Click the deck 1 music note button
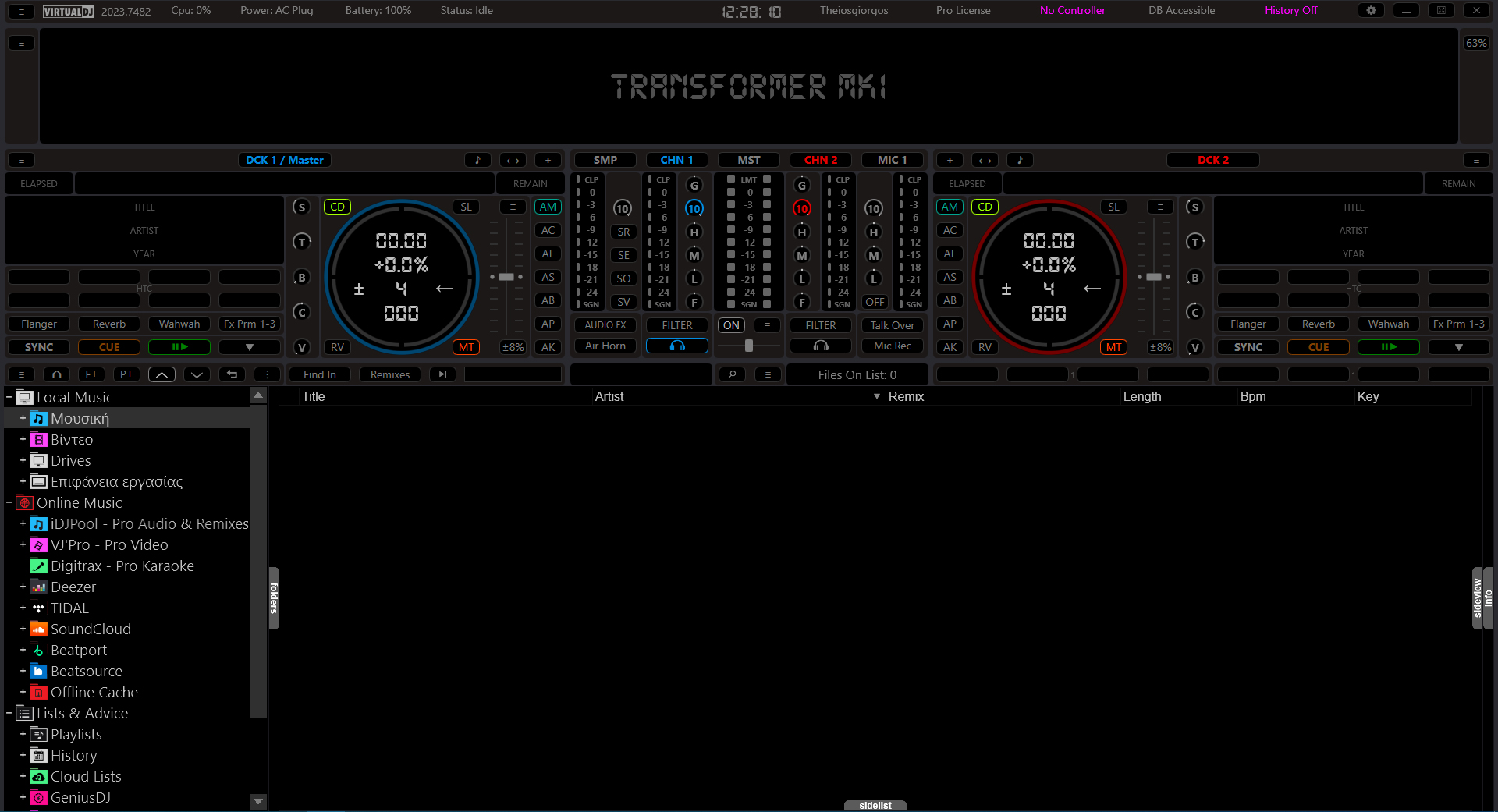 (x=477, y=160)
